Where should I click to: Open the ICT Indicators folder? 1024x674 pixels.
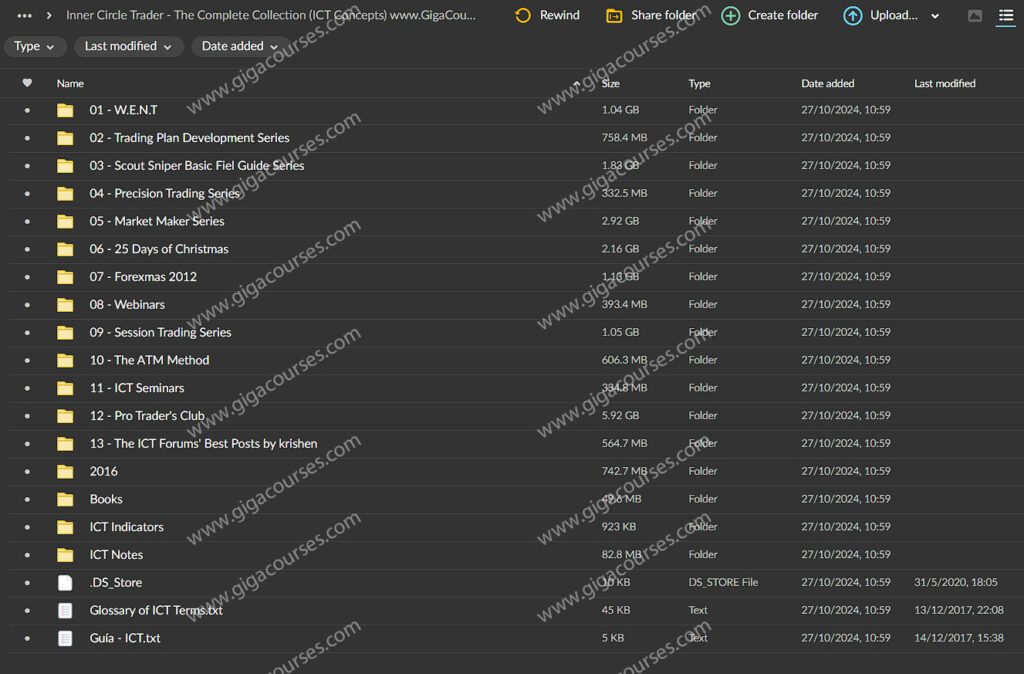click(126, 527)
